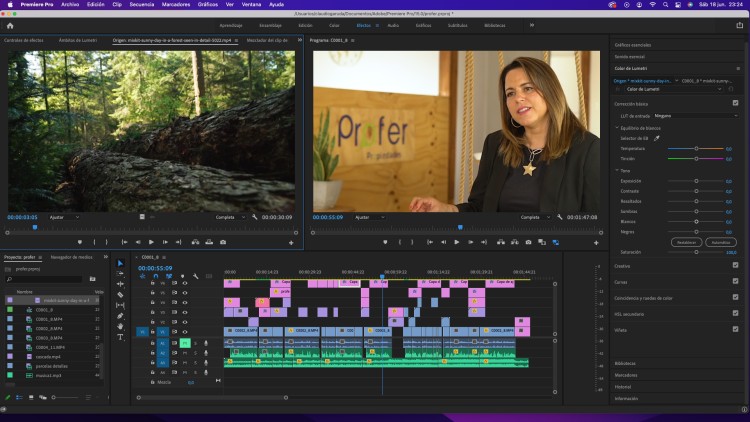Switch to the Color workspace tab
Viewport: 750px width, 422px height.
(x=334, y=25)
